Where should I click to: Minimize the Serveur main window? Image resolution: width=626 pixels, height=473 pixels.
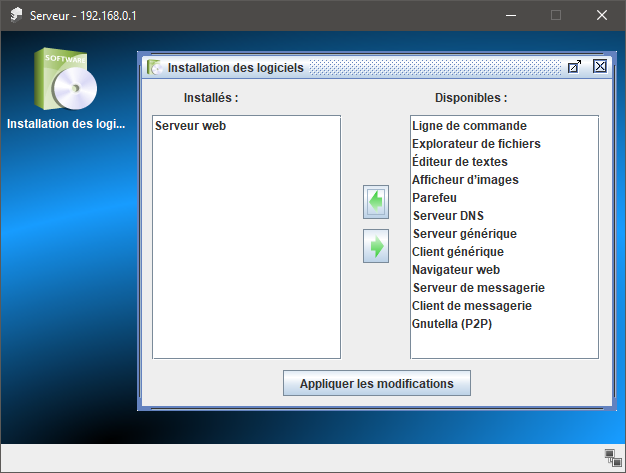tap(511, 15)
